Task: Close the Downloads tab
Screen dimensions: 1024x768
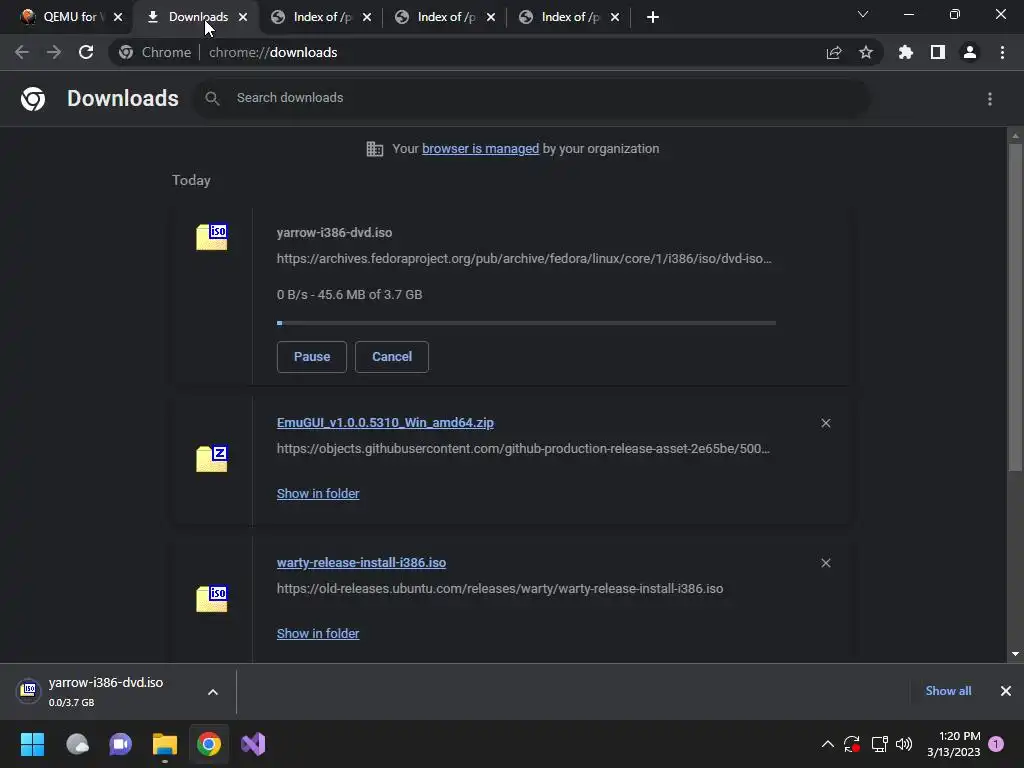Action: 243,17
